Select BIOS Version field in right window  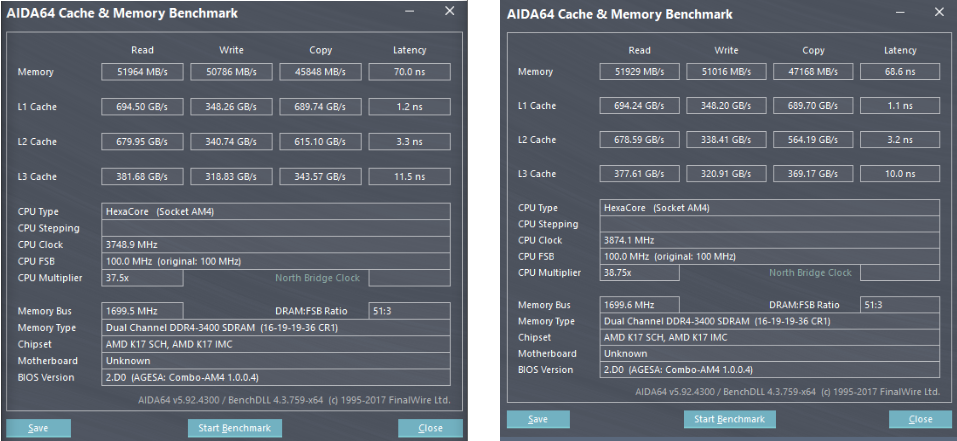pyautogui.click(x=770, y=370)
